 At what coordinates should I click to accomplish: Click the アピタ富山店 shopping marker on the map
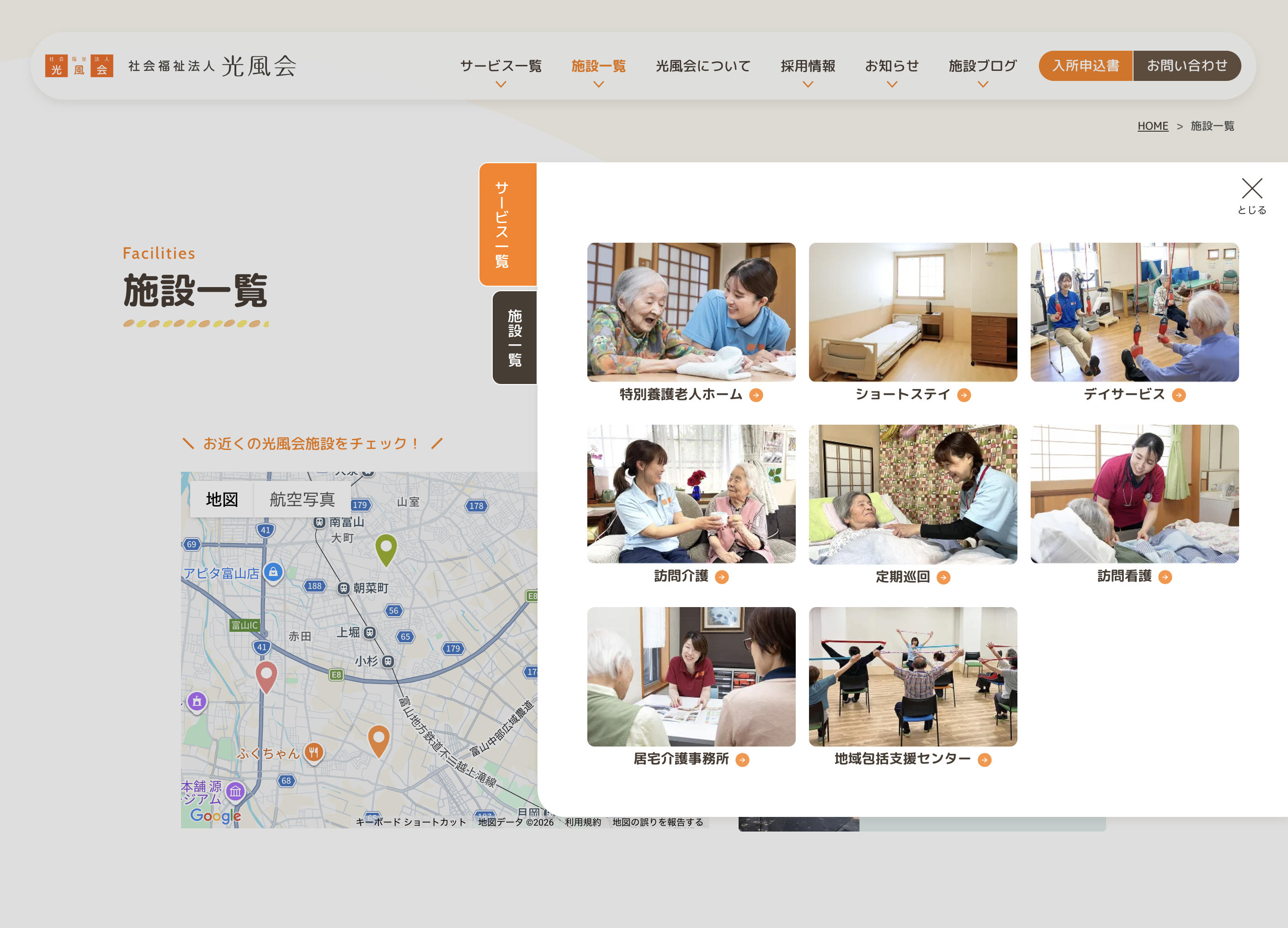tap(273, 572)
